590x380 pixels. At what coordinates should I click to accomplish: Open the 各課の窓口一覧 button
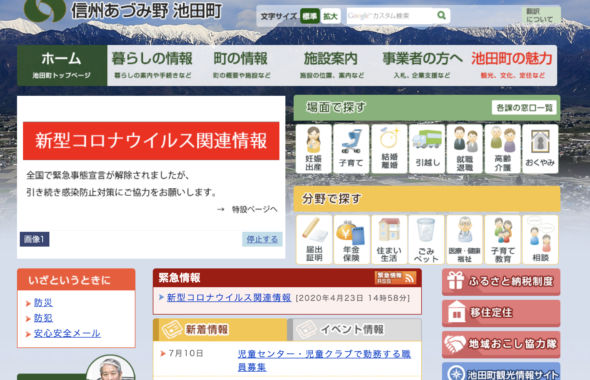pyautogui.click(x=524, y=108)
